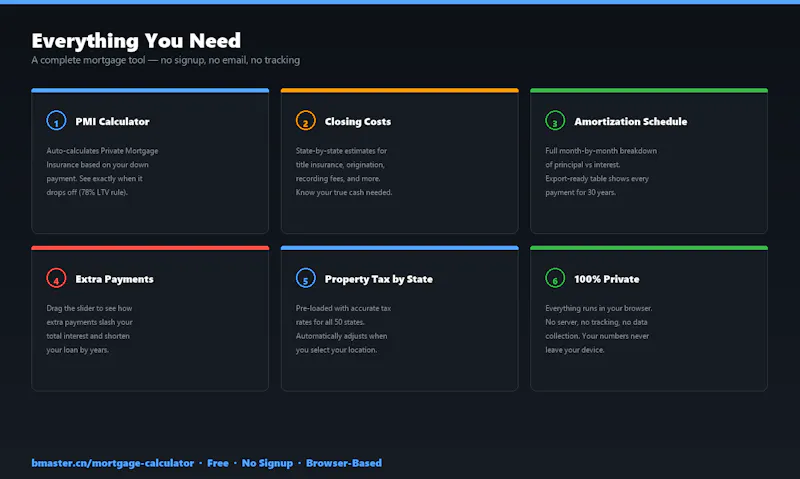Click the green circled number 6 icon
Viewport: 800px width, 479px height.
[555, 279]
